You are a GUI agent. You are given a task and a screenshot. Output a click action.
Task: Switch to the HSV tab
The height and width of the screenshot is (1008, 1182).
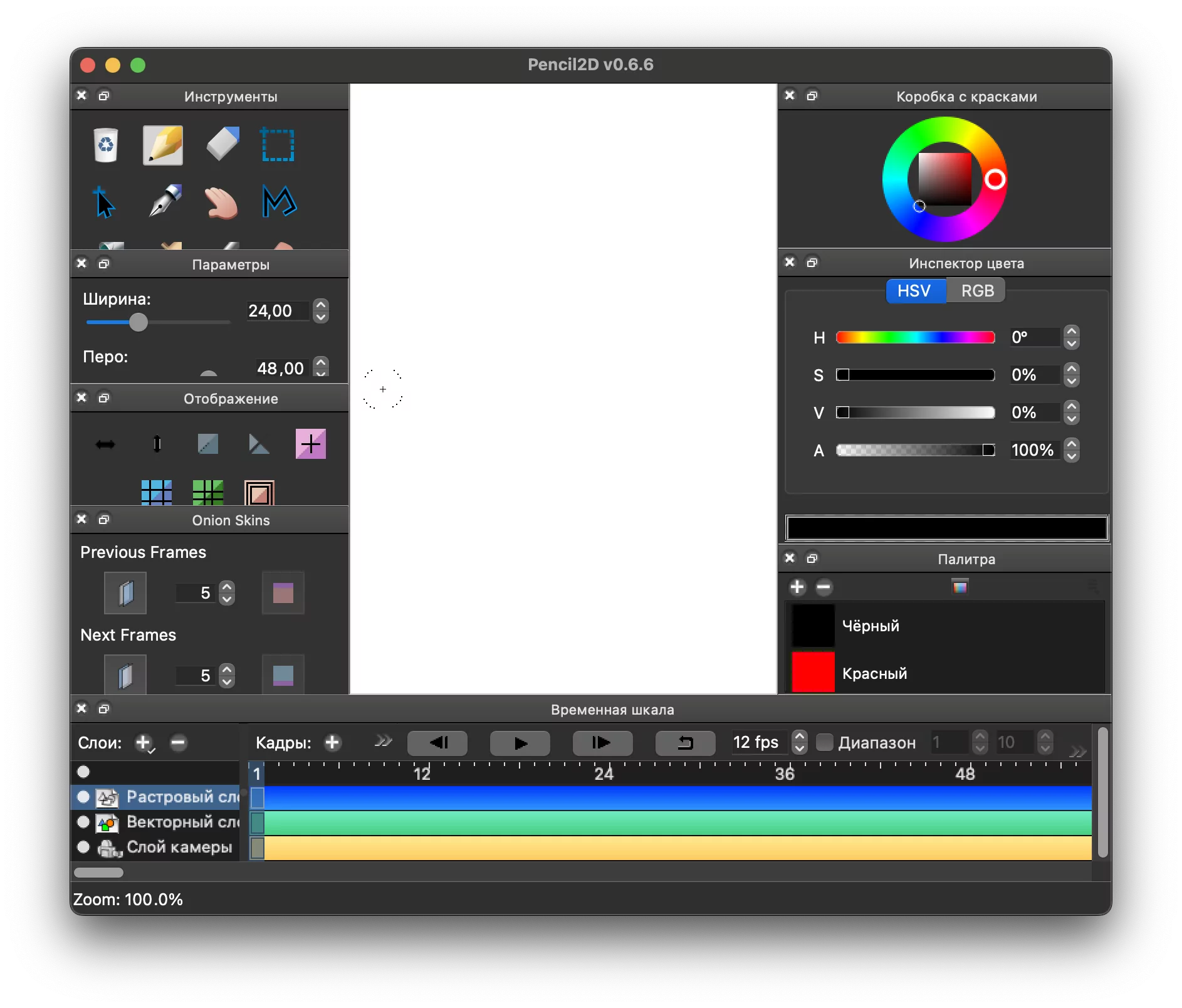(914, 291)
